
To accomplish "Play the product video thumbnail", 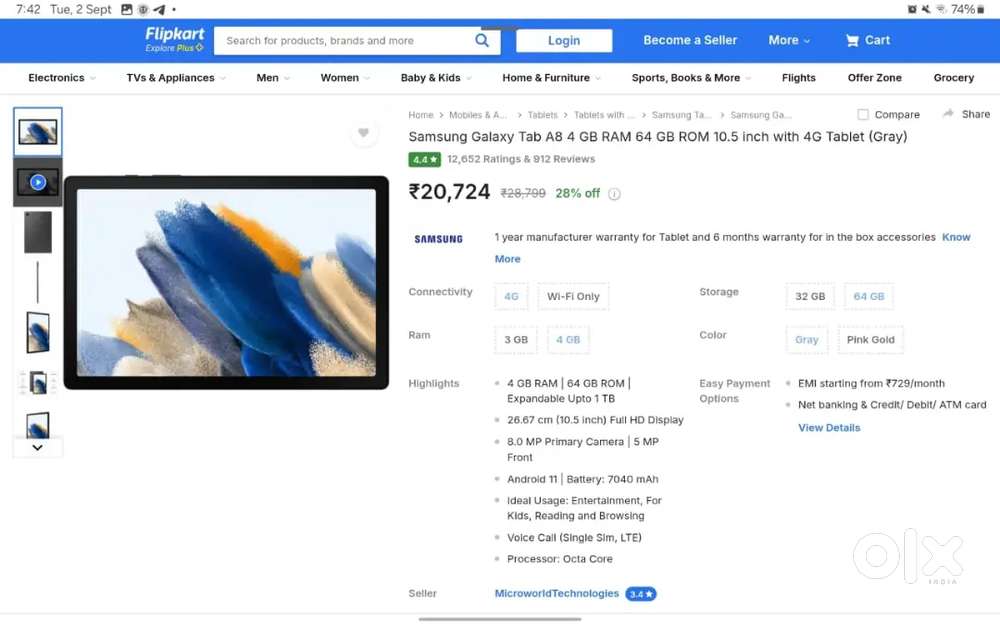I will (x=38, y=182).
